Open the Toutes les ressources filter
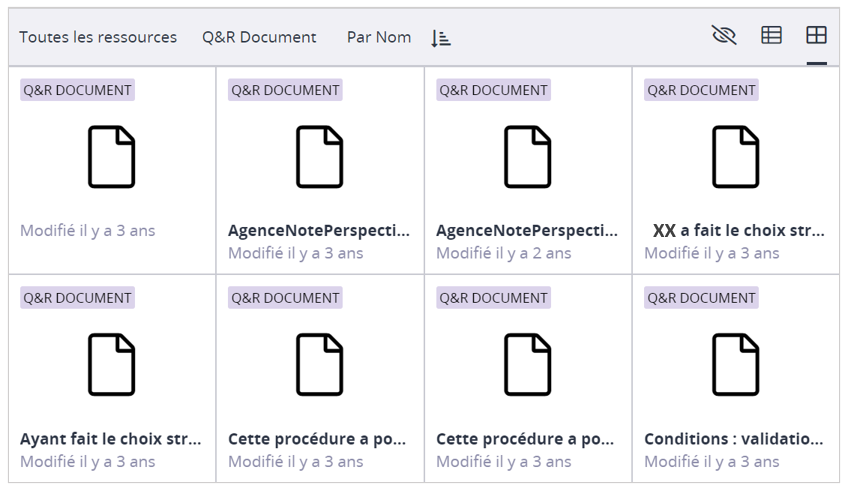Image resolution: width=846 pixels, height=489 pixels. pyautogui.click(x=98, y=37)
